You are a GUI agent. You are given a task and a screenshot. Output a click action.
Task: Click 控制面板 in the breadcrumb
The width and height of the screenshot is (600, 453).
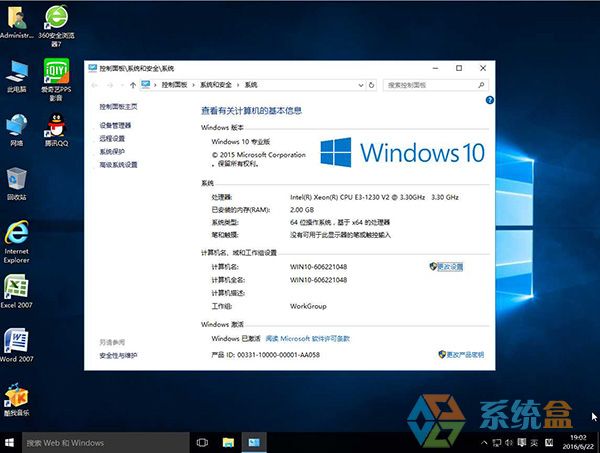(x=174, y=85)
